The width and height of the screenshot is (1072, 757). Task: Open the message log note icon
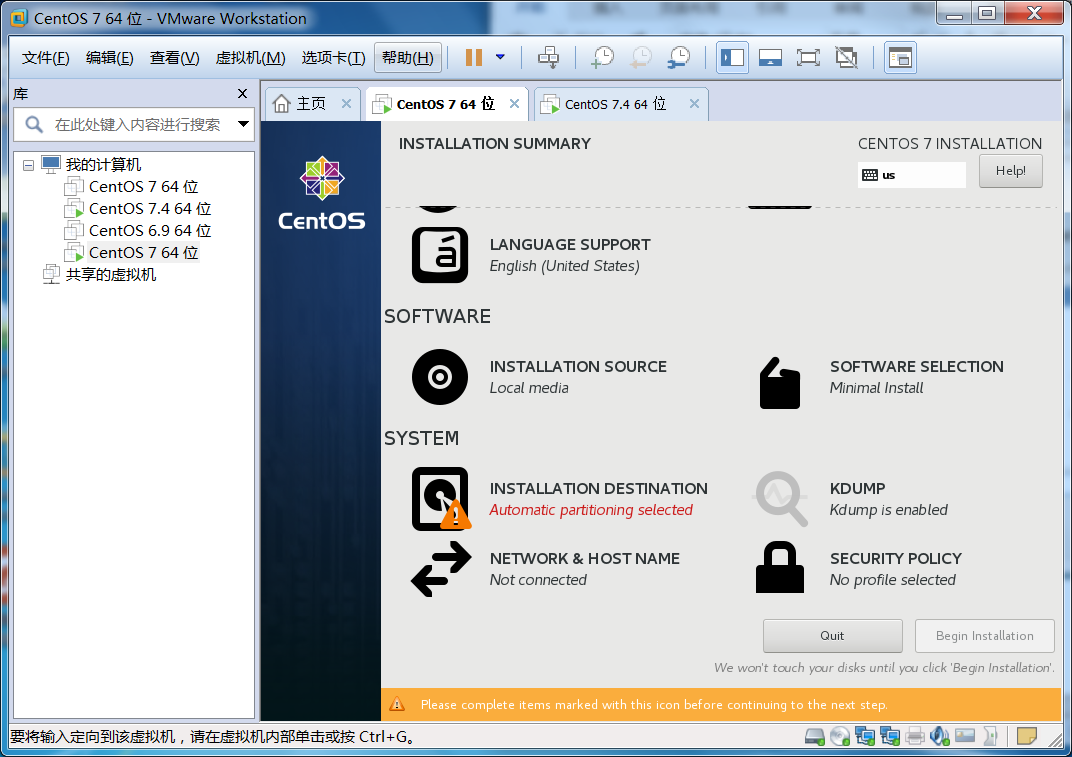click(1027, 736)
